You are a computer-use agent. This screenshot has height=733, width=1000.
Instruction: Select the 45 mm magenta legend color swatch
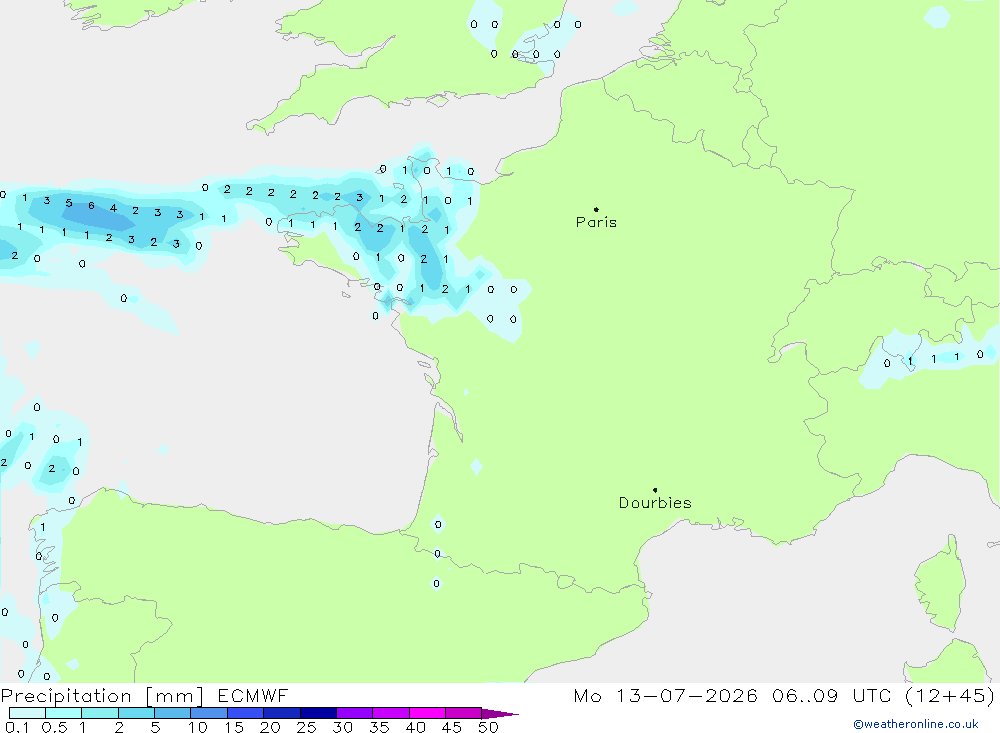click(x=463, y=713)
